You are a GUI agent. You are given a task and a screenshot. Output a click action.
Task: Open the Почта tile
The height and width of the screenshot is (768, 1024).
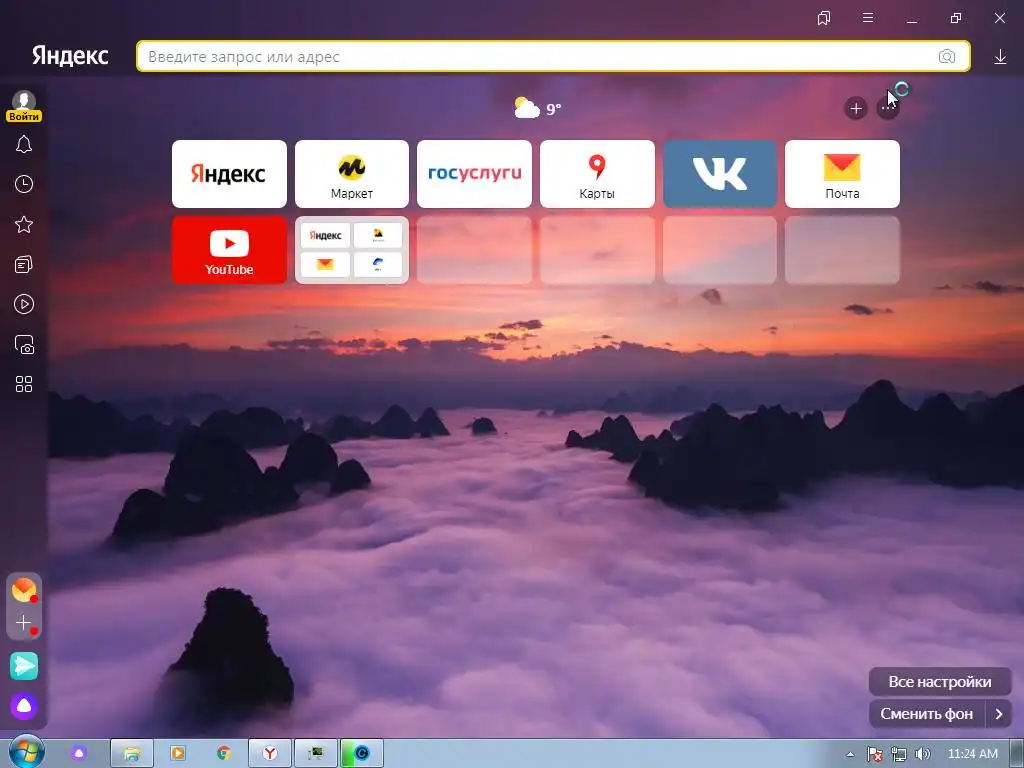(842, 174)
